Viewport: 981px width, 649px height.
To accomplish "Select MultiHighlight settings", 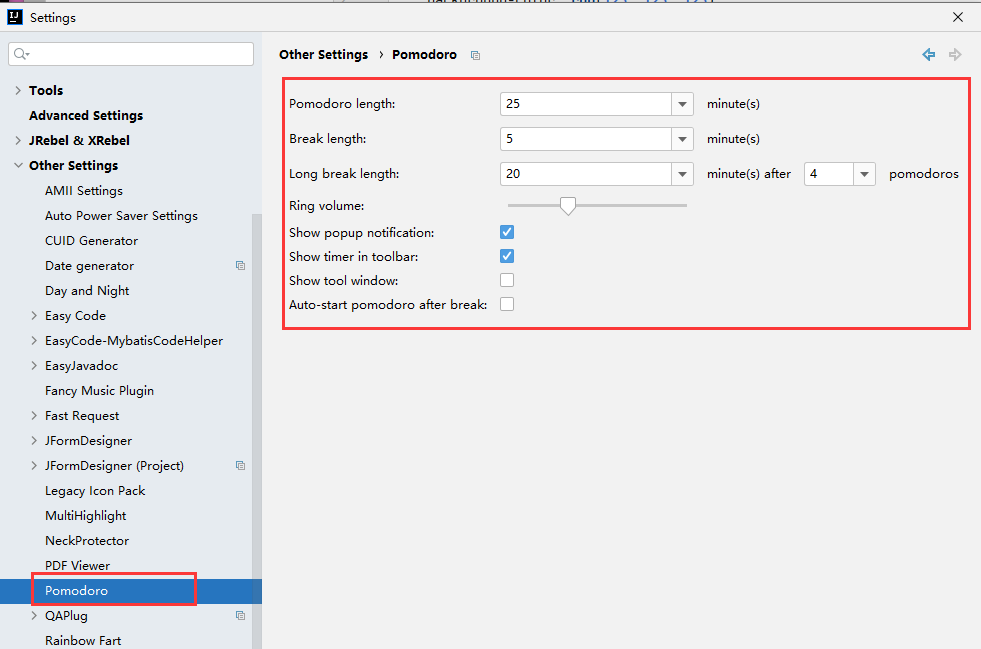I will pyautogui.click(x=86, y=516).
